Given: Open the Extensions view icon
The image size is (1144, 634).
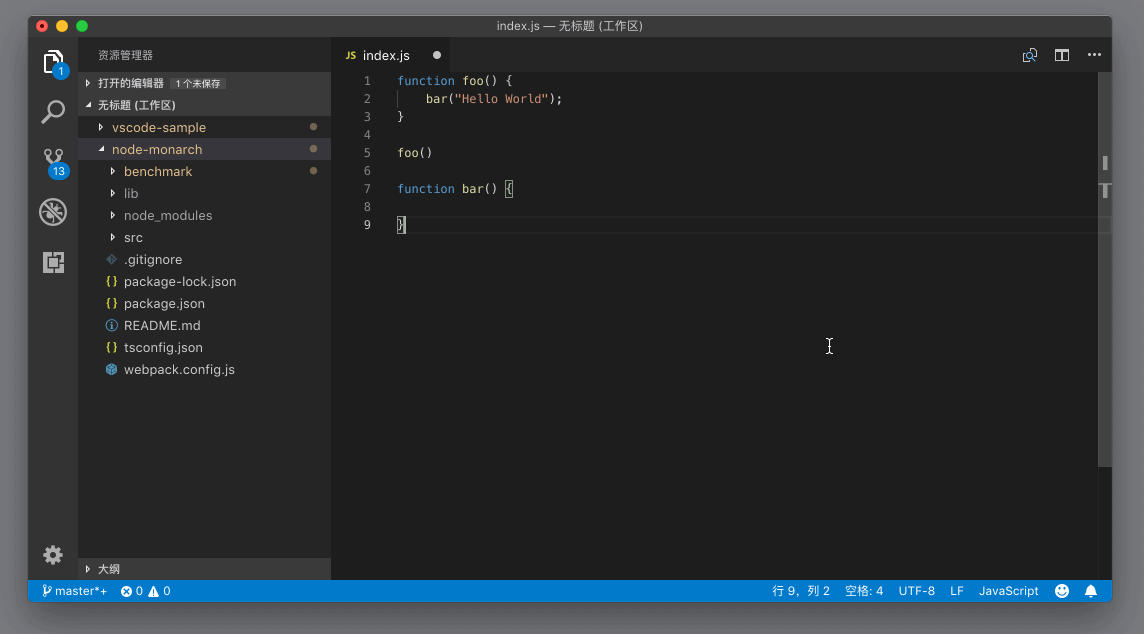Looking at the screenshot, I should pos(53,262).
